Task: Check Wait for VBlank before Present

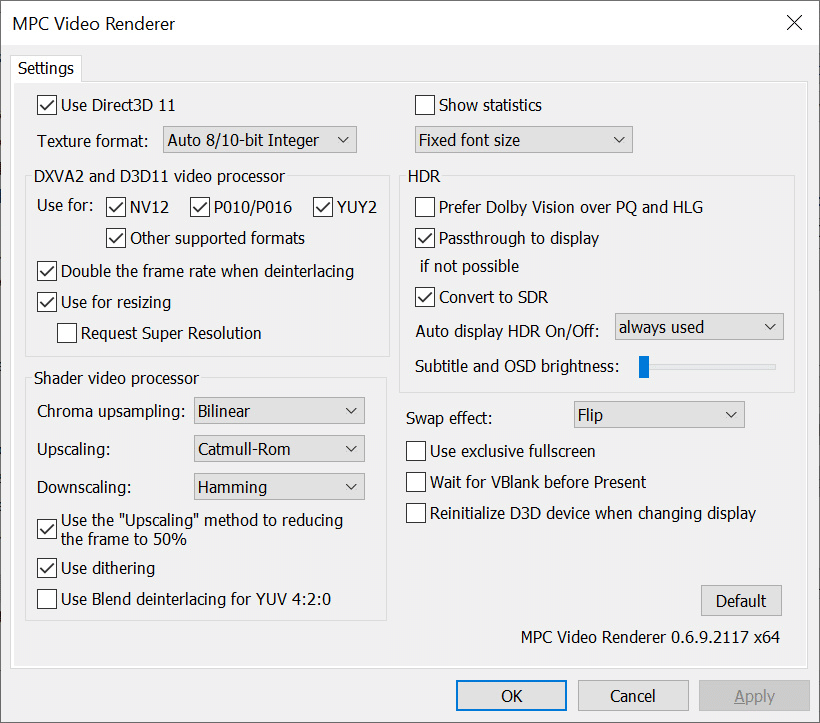Action: click(416, 481)
